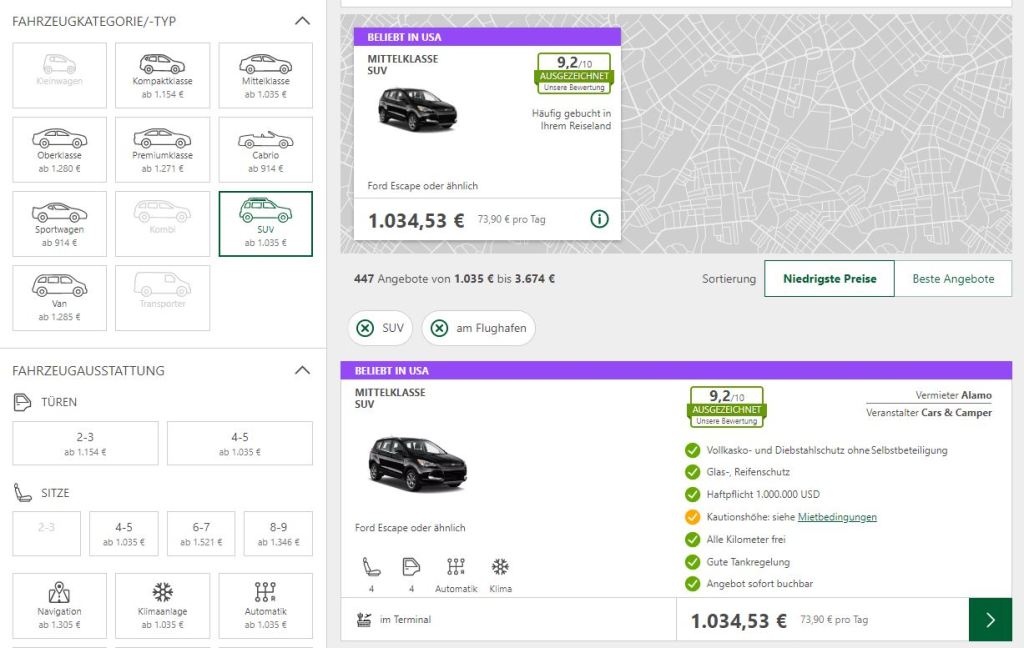Sort results by Niedrigste Preise
1024x648 pixels.
(x=829, y=279)
